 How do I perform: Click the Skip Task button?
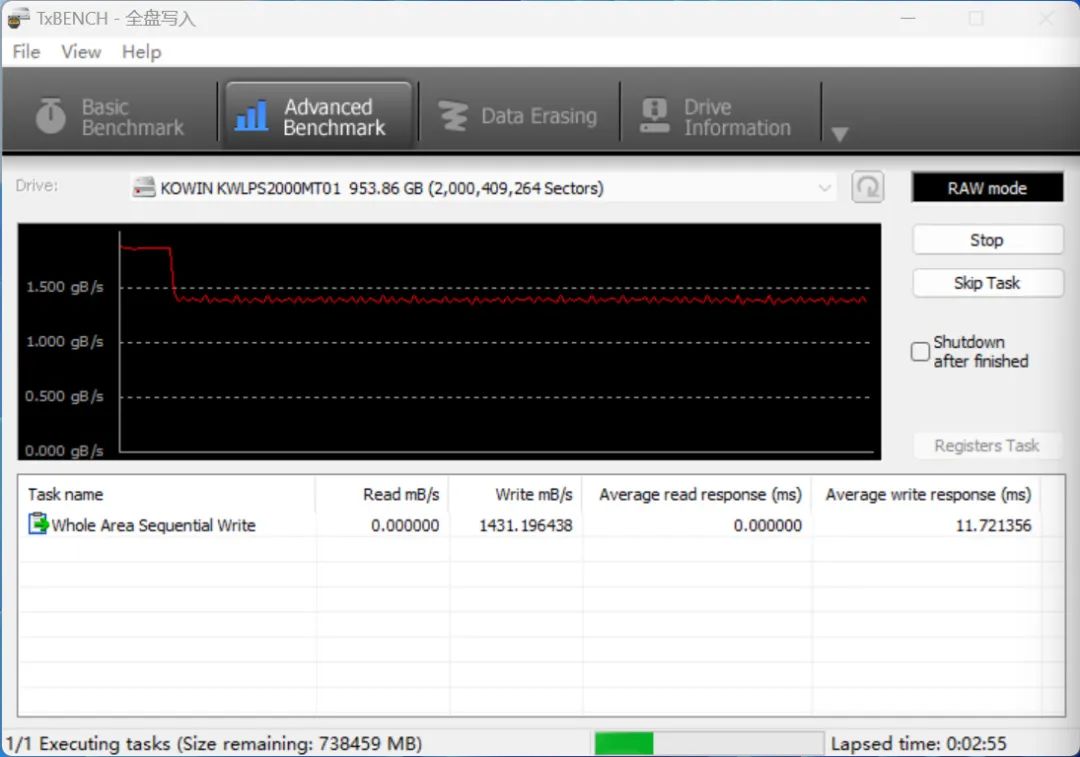coord(987,283)
